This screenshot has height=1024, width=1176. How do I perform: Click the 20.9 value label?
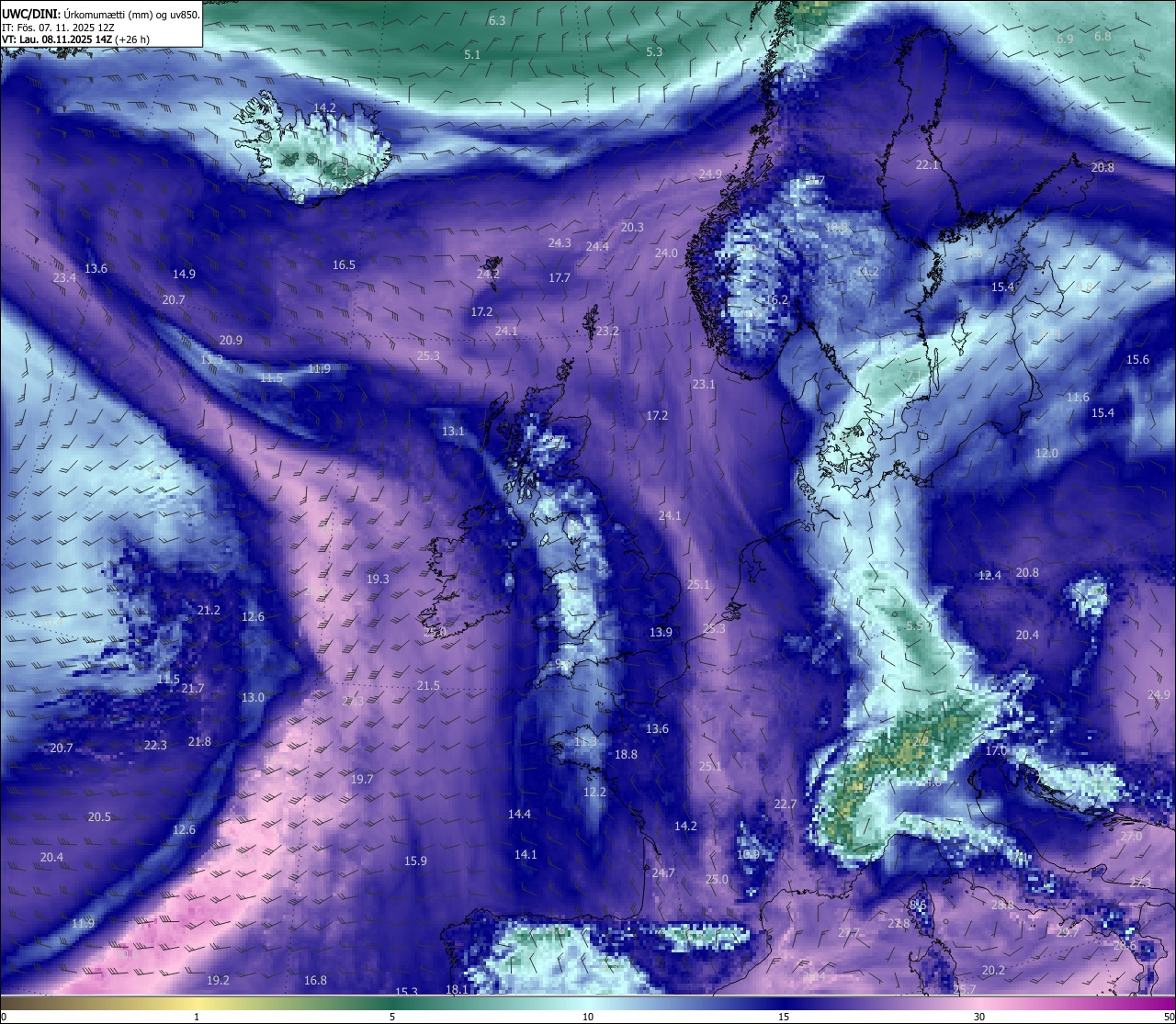pyautogui.click(x=231, y=341)
